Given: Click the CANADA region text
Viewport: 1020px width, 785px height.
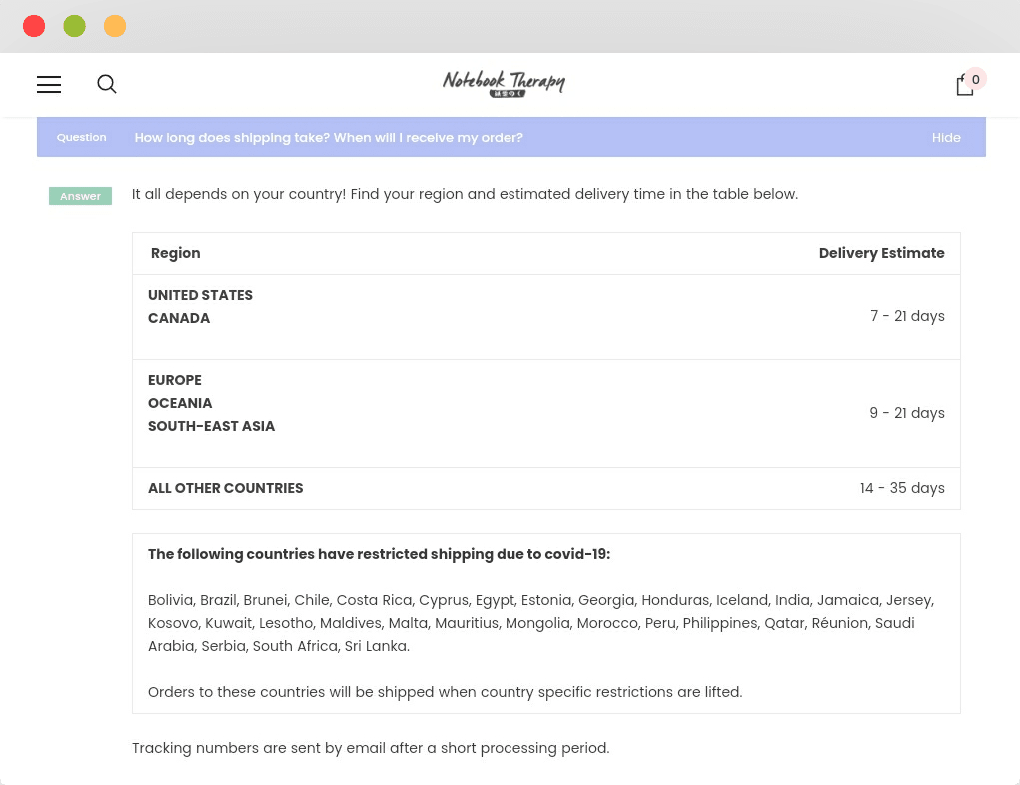Looking at the screenshot, I should pyautogui.click(x=179, y=318).
